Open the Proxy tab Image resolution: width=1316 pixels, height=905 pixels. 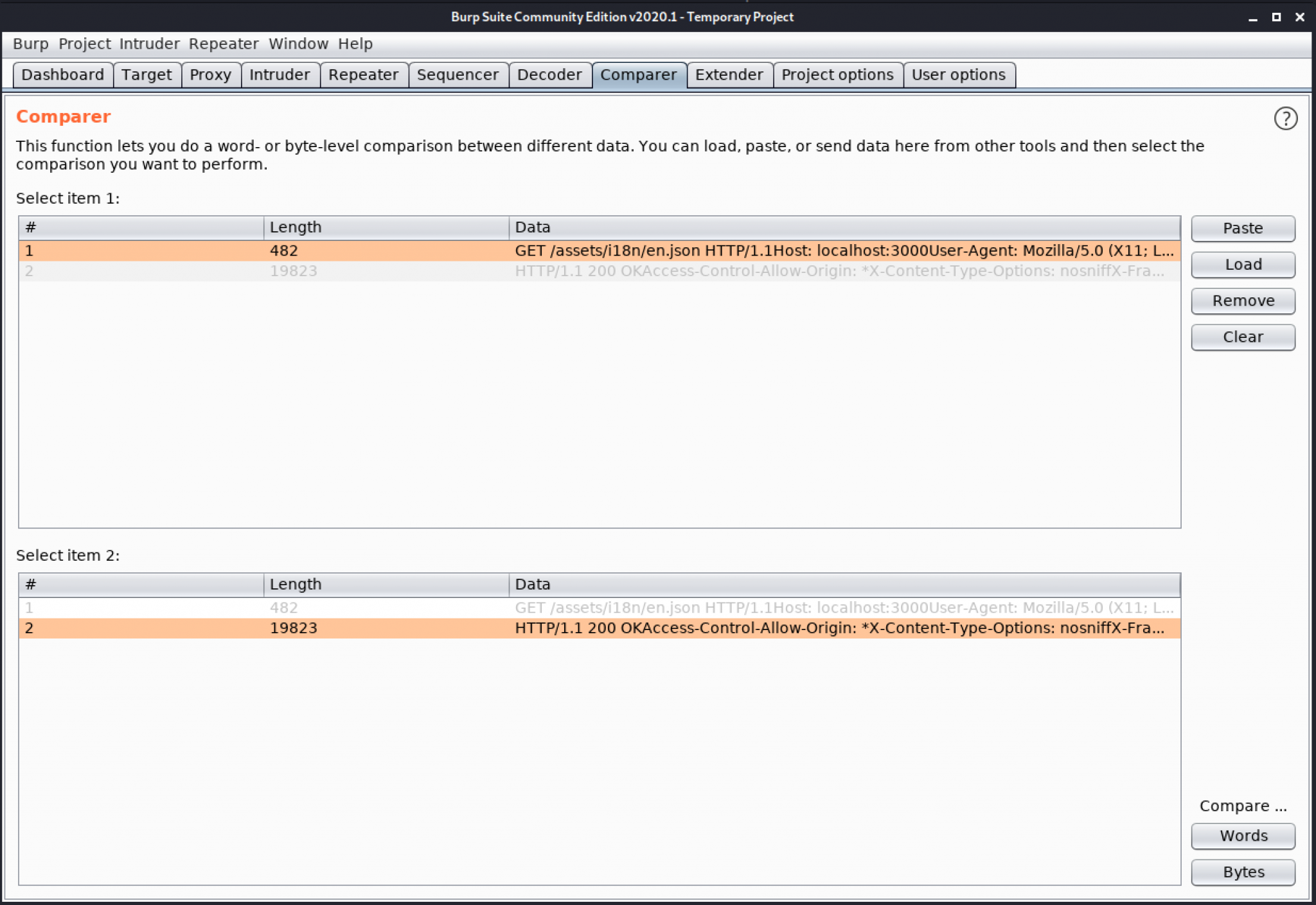[x=211, y=75]
